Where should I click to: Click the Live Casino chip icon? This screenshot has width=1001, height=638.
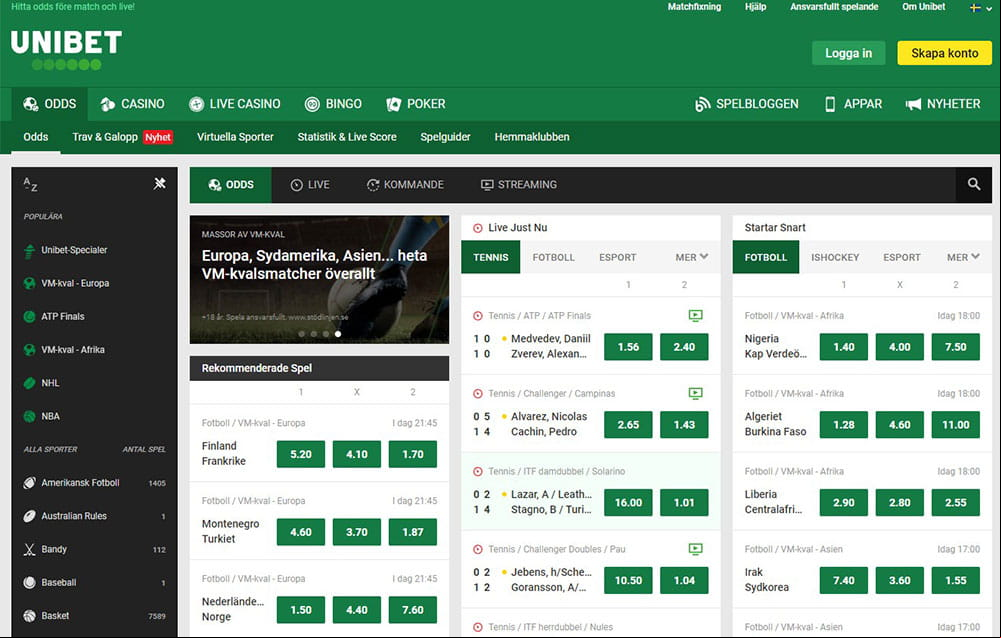196,104
